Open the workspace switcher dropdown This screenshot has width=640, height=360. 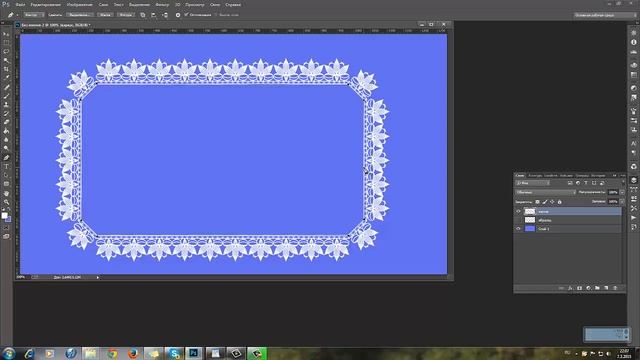click(605, 15)
